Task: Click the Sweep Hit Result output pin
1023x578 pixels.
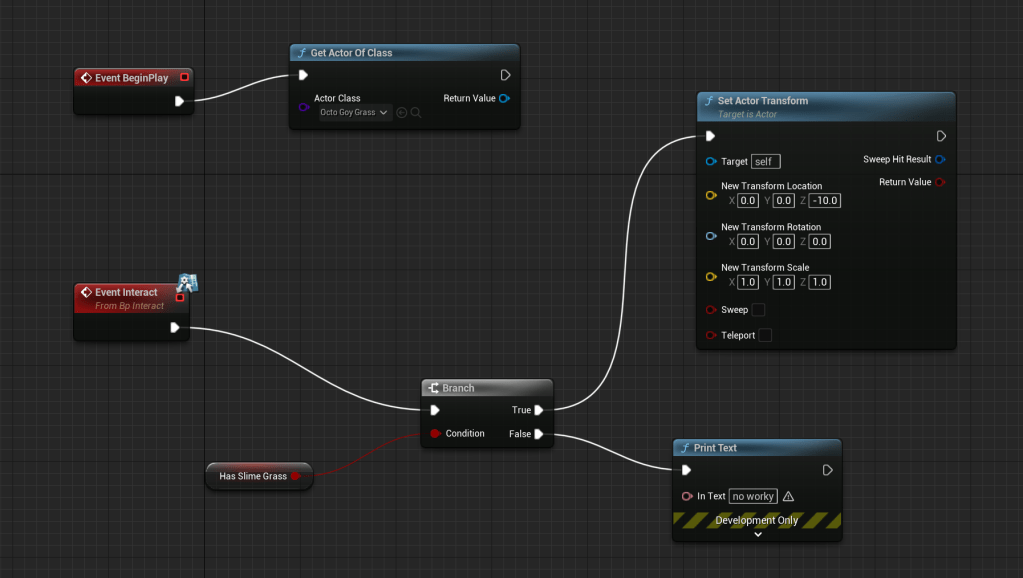Action: pos(940,160)
